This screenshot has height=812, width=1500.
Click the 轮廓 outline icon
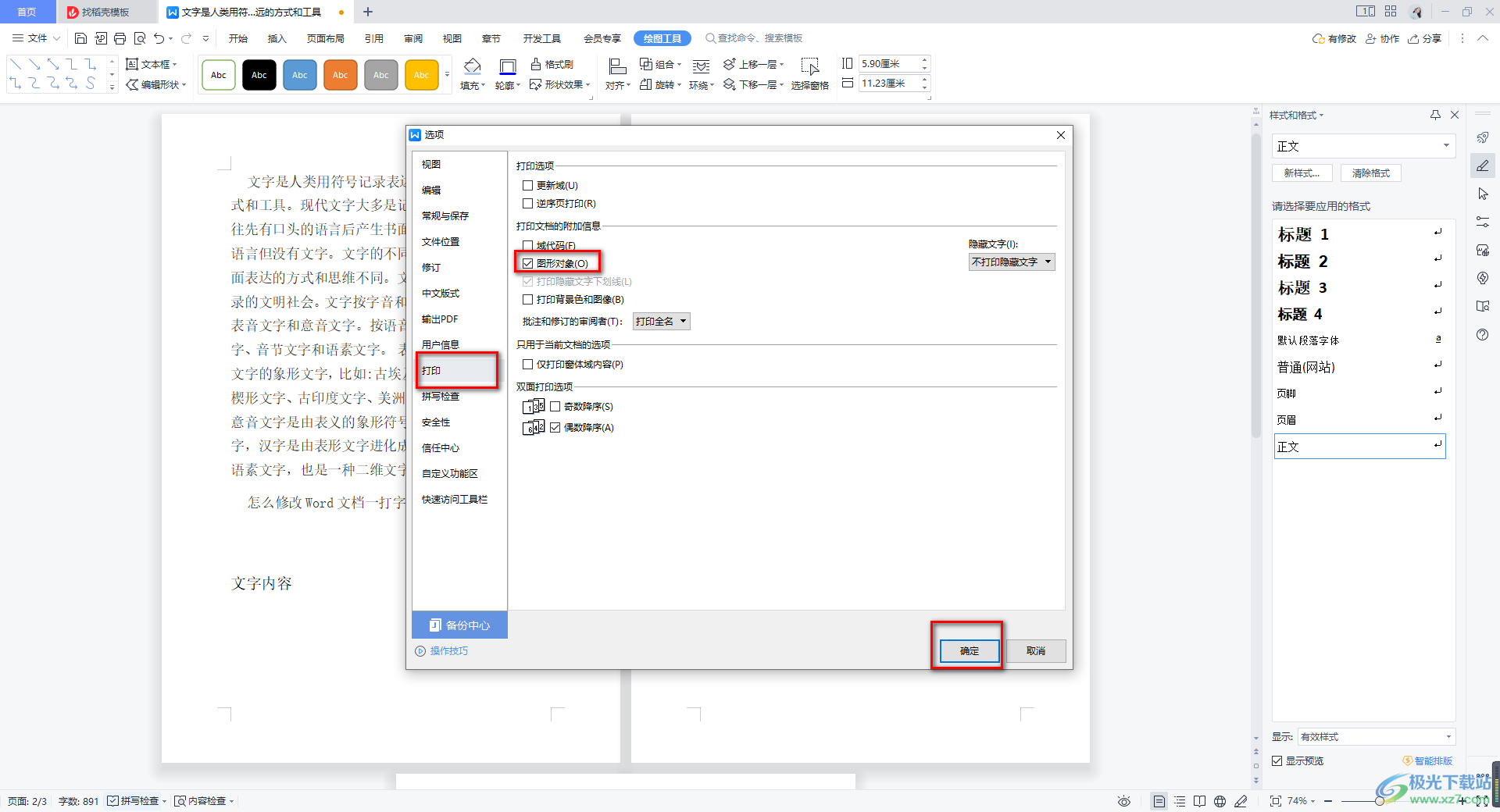507,66
